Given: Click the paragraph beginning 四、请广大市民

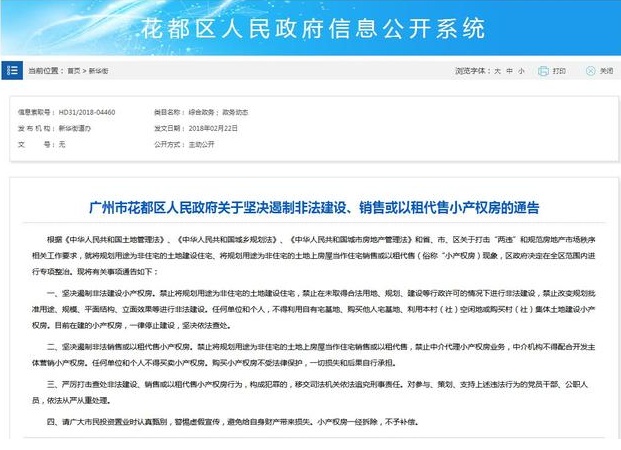Looking at the screenshot, I should point(232,422).
